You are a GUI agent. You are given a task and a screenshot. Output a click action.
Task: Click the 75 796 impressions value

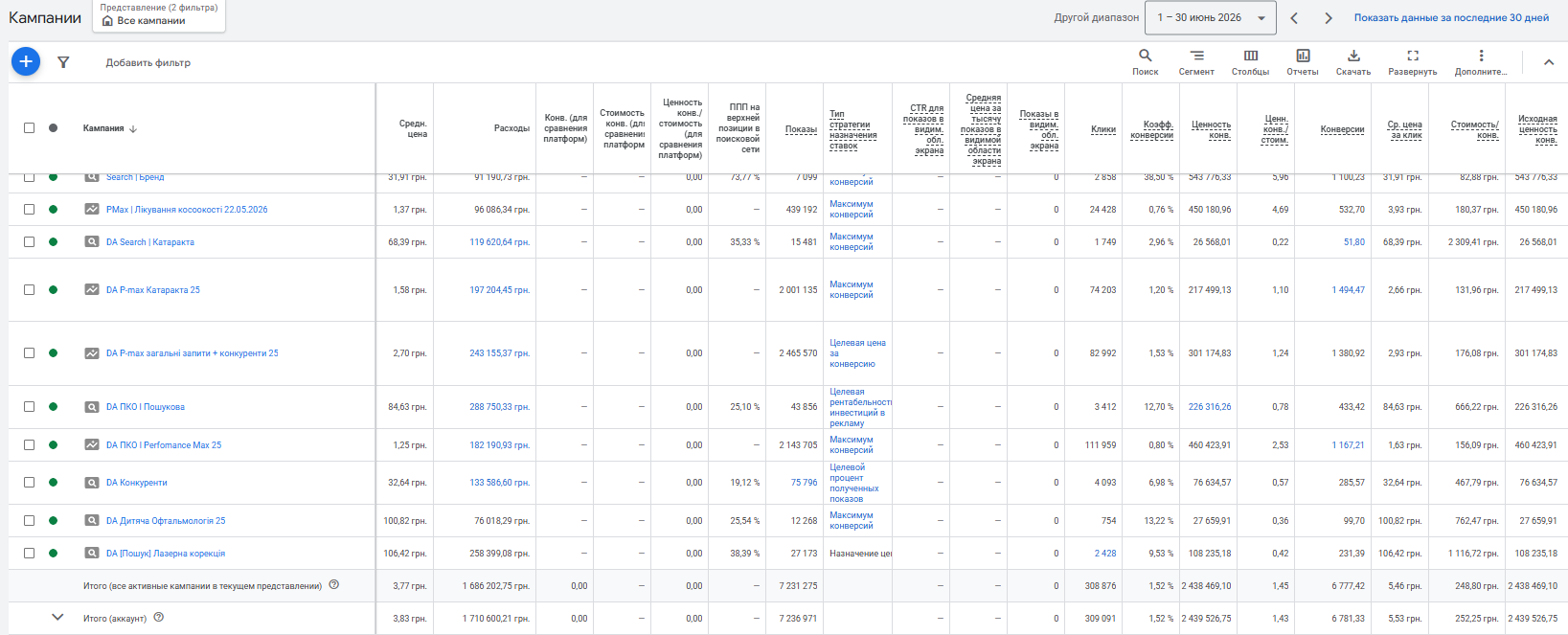pyautogui.click(x=804, y=483)
